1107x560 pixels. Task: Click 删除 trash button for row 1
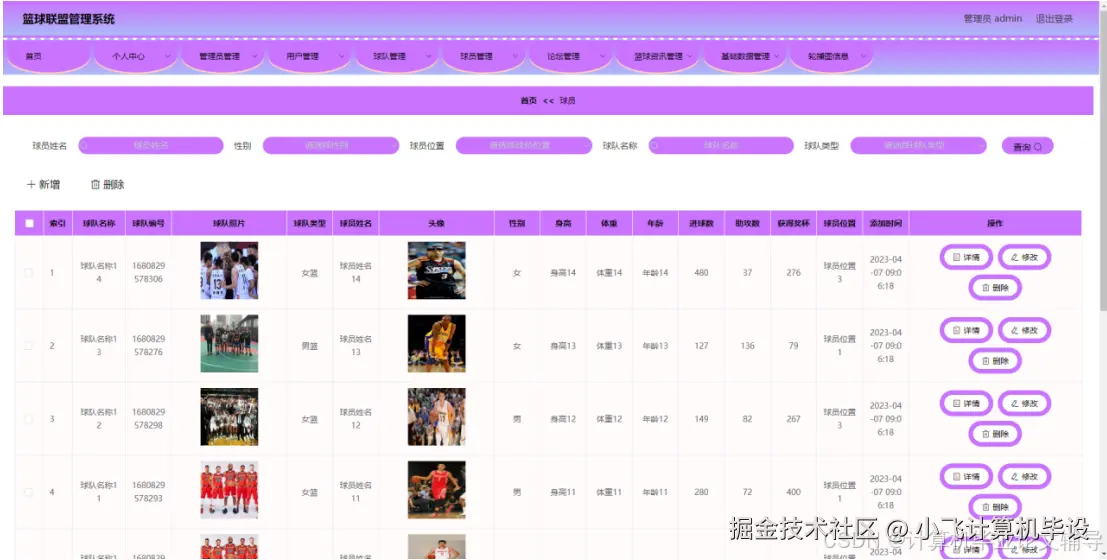[995, 287]
